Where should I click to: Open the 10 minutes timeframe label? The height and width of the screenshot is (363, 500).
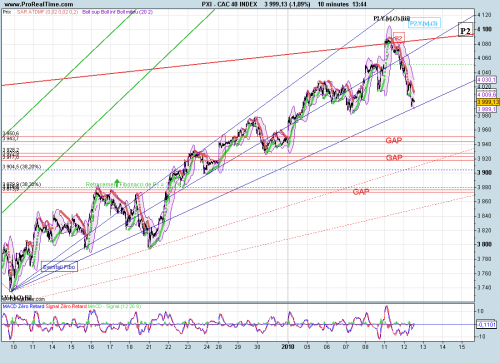[x=333, y=4]
